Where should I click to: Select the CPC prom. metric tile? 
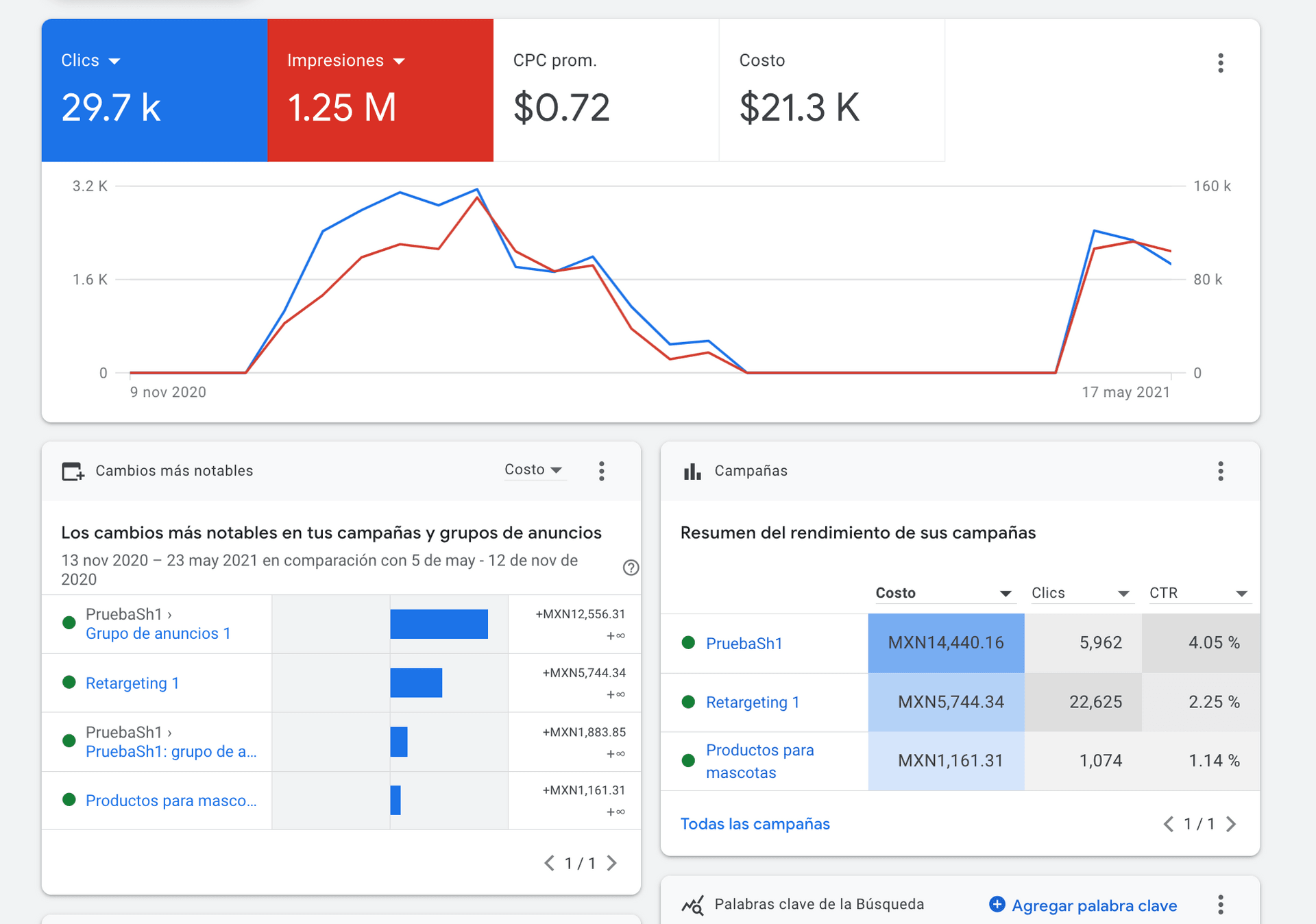point(606,90)
